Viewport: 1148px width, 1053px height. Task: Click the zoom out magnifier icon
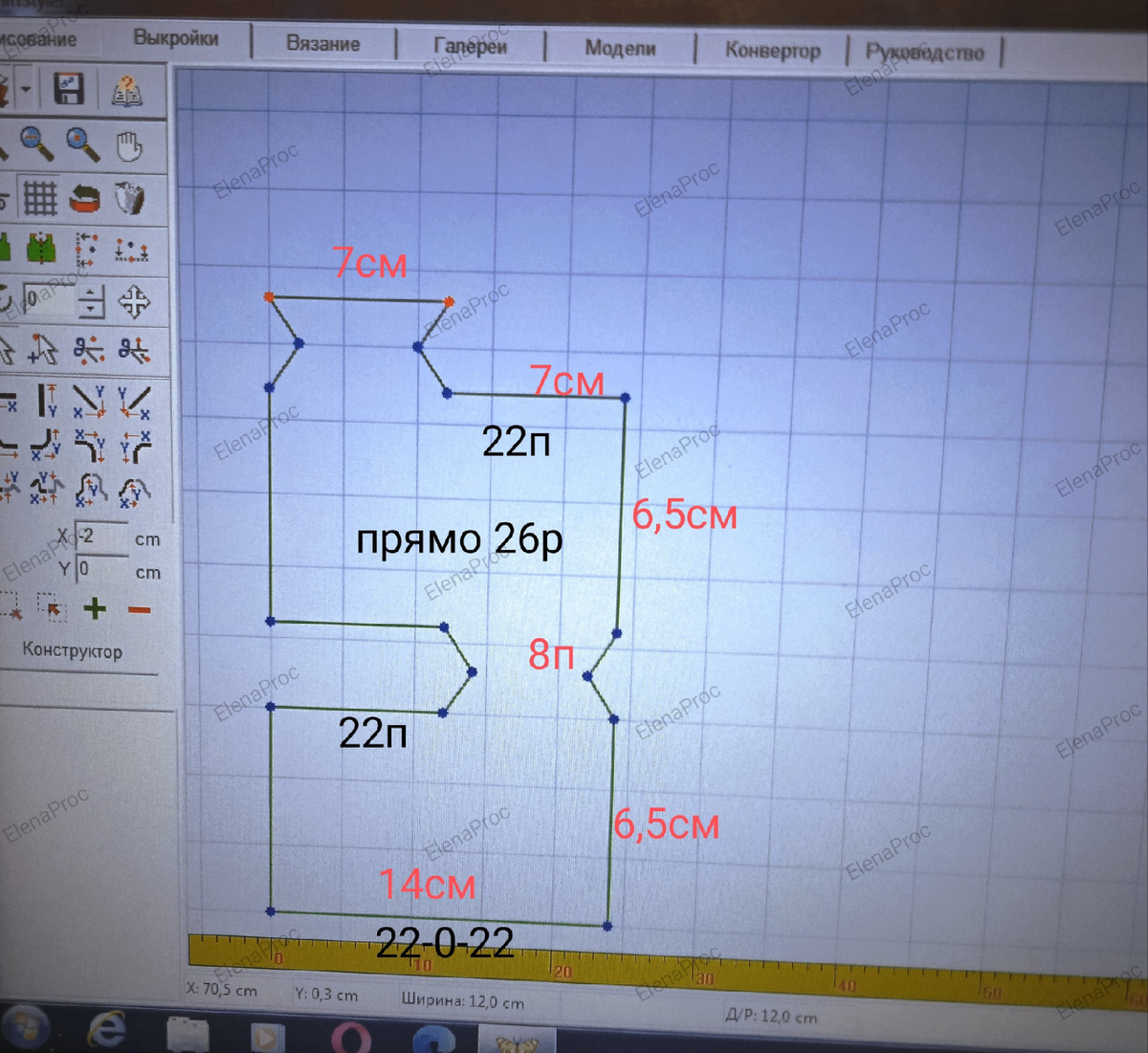(x=36, y=143)
